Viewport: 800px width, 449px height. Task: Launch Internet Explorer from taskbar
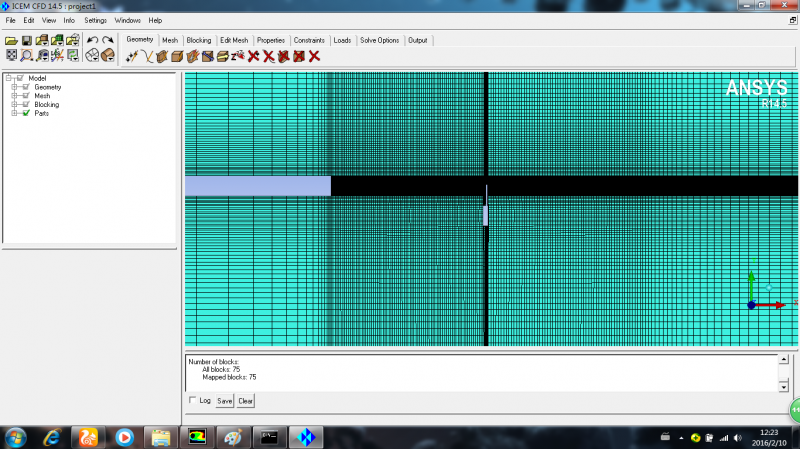(x=52, y=438)
